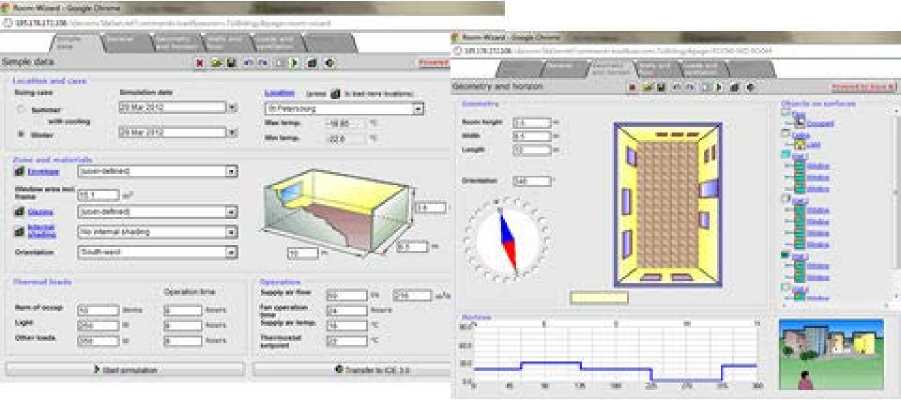Viewport: 901px width, 400px height.
Task: Click the Num of occup input field
Action: 98,310
